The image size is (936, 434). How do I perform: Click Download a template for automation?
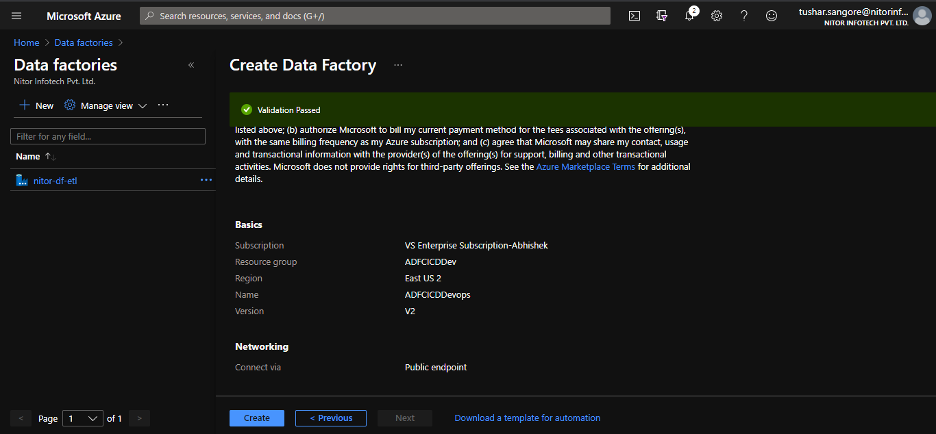coord(527,418)
